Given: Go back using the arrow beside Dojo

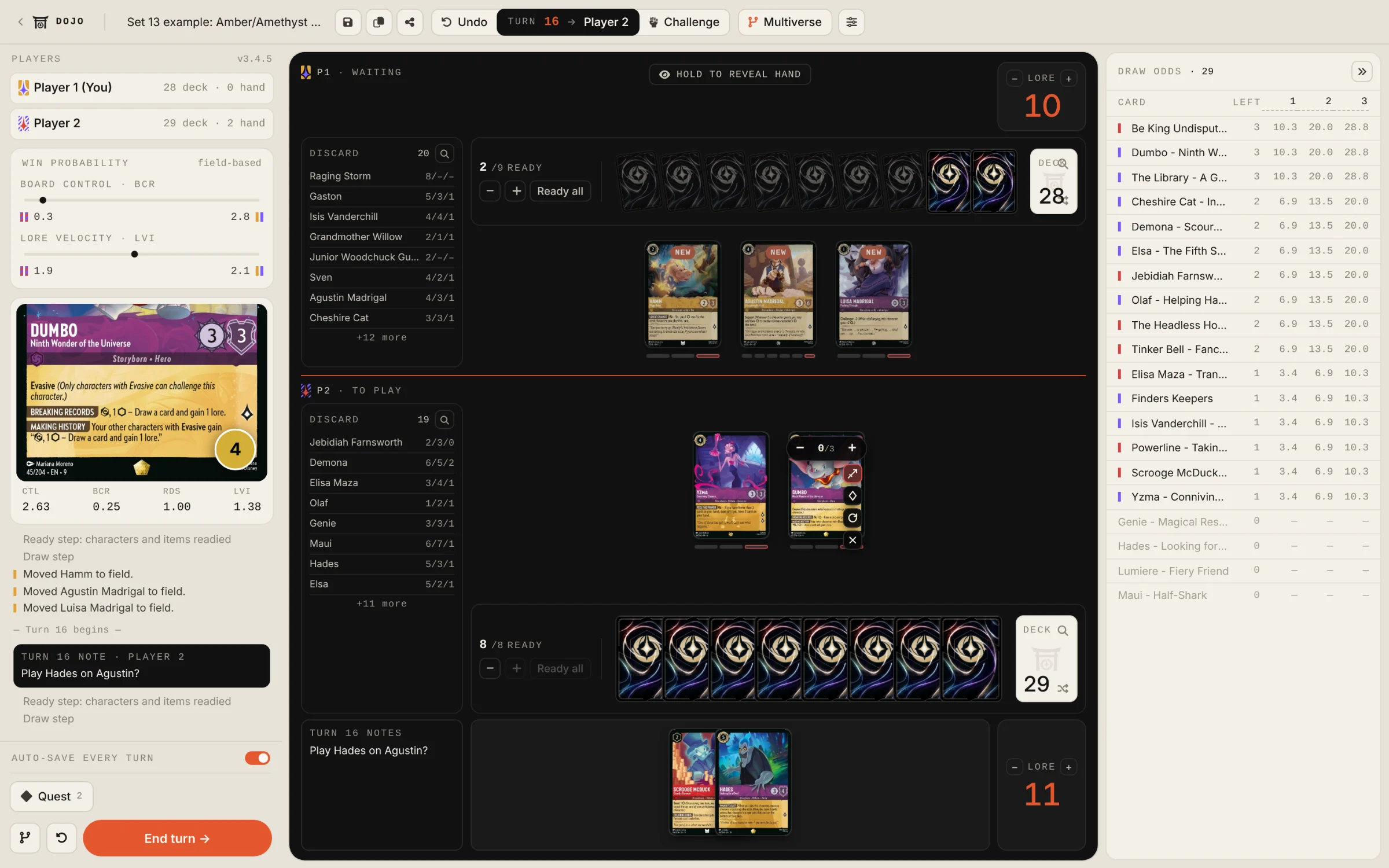Looking at the screenshot, I should [x=20, y=22].
